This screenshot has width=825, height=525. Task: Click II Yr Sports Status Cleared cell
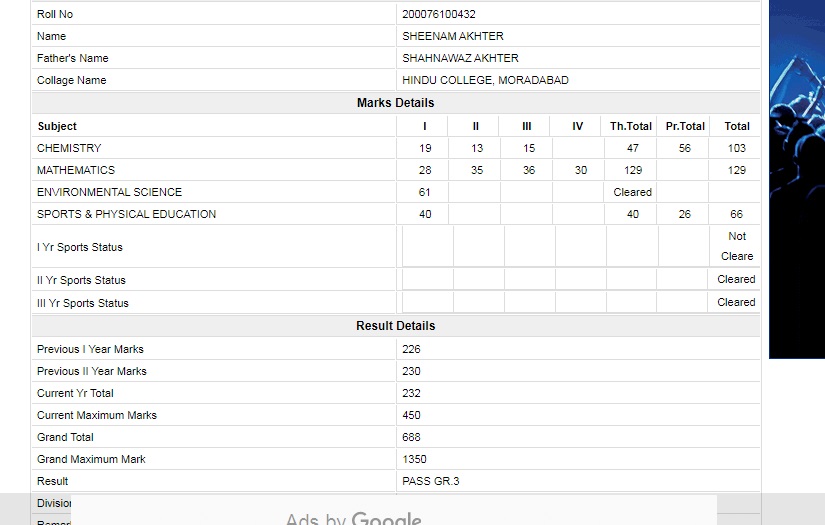tap(736, 279)
